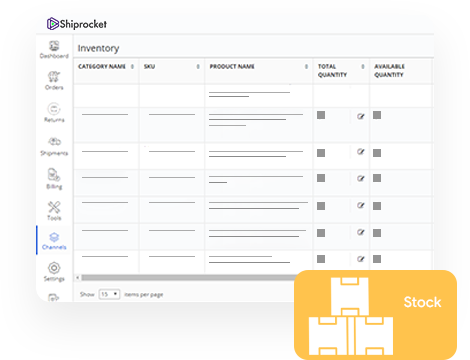470x360 pixels.
Task: Open the items per page dropdown
Action: 109,294
